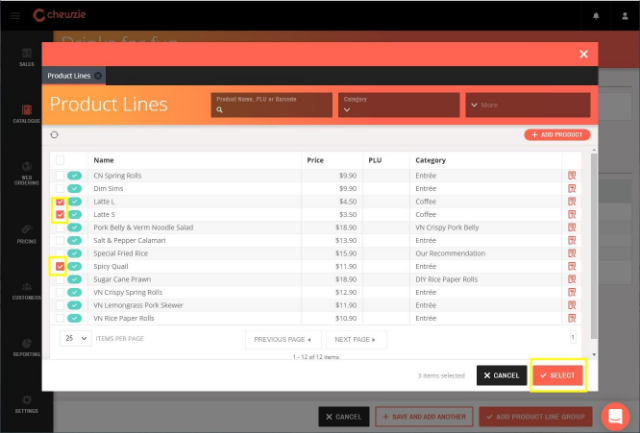This screenshot has height=433, width=640.
Task: Select page number 1
Action: point(573,337)
